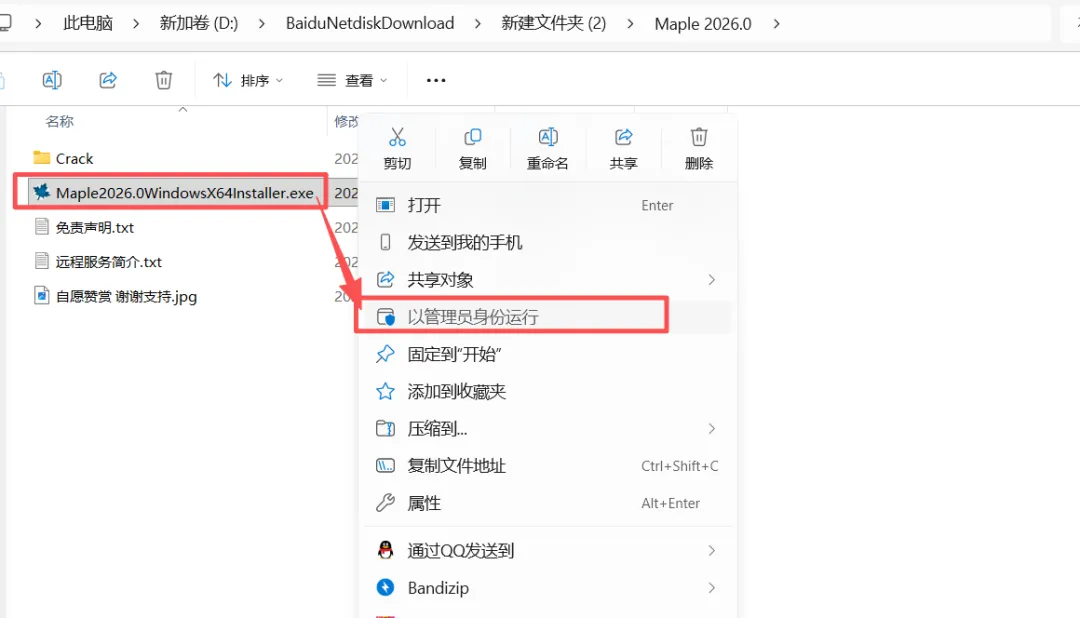Click the pin icon beside 固定到"开始"
This screenshot has width=1080, height=618.
tap(386, 354)
